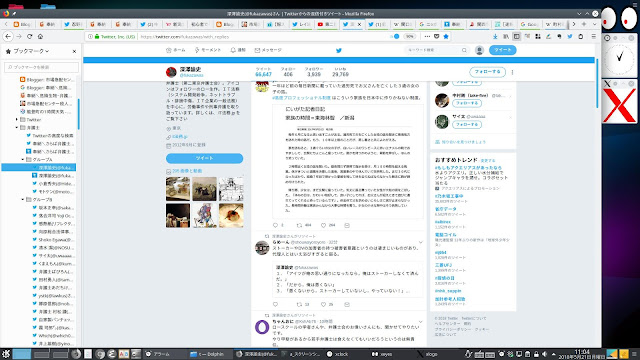Like the newspaper article tweet
640x360 pixels.
coord(323,225)
